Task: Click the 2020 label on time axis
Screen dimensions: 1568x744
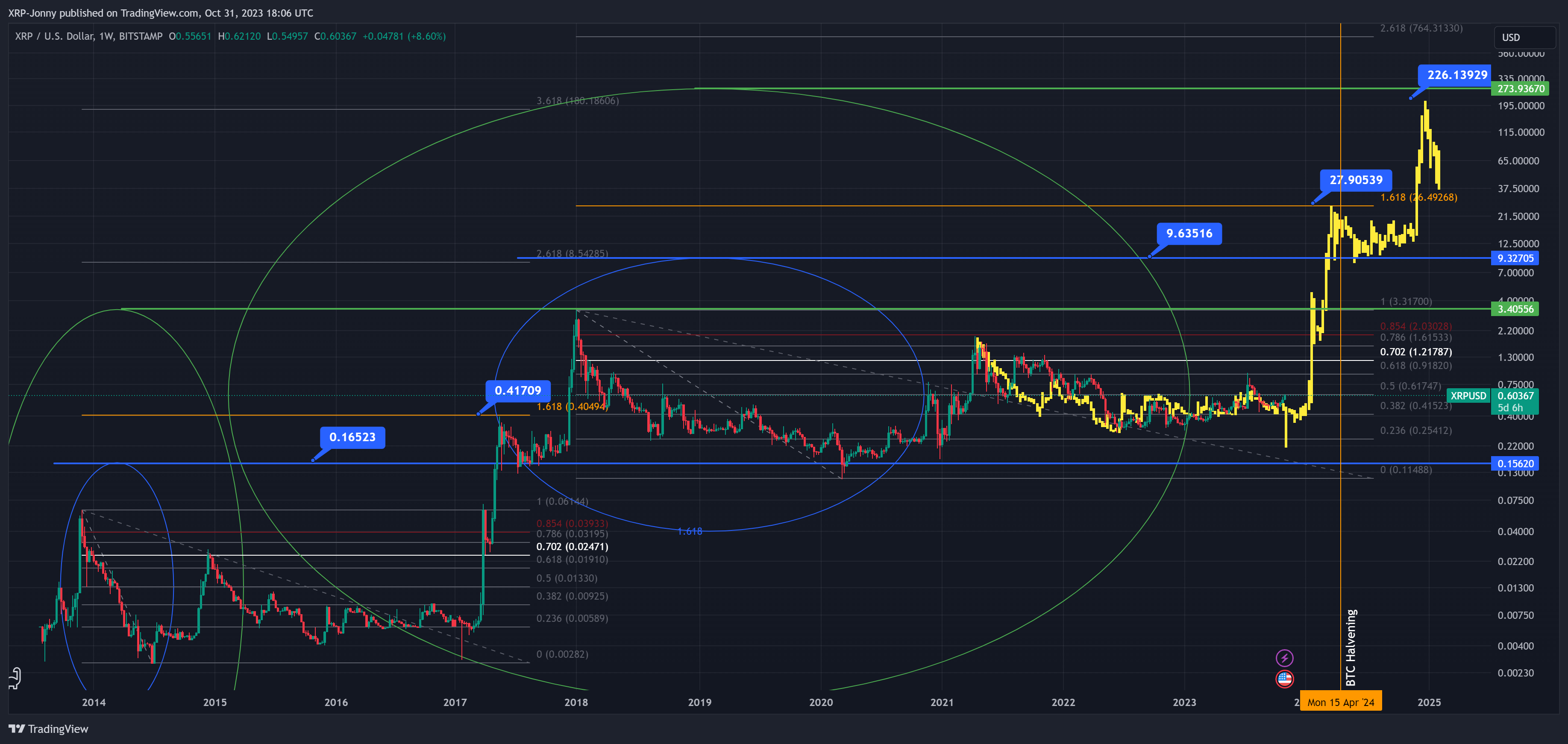Action: 820,703
